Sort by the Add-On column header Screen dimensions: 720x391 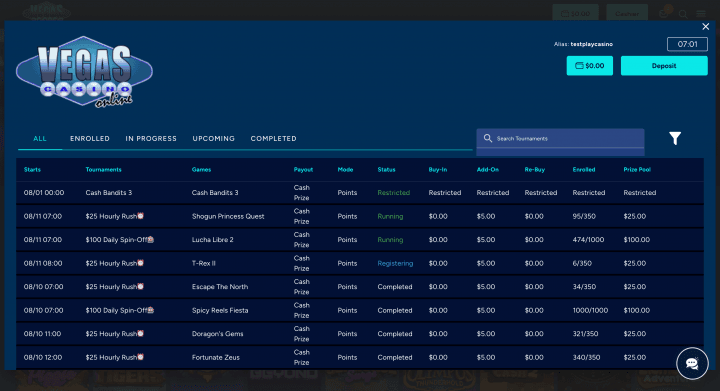(488, 170)
